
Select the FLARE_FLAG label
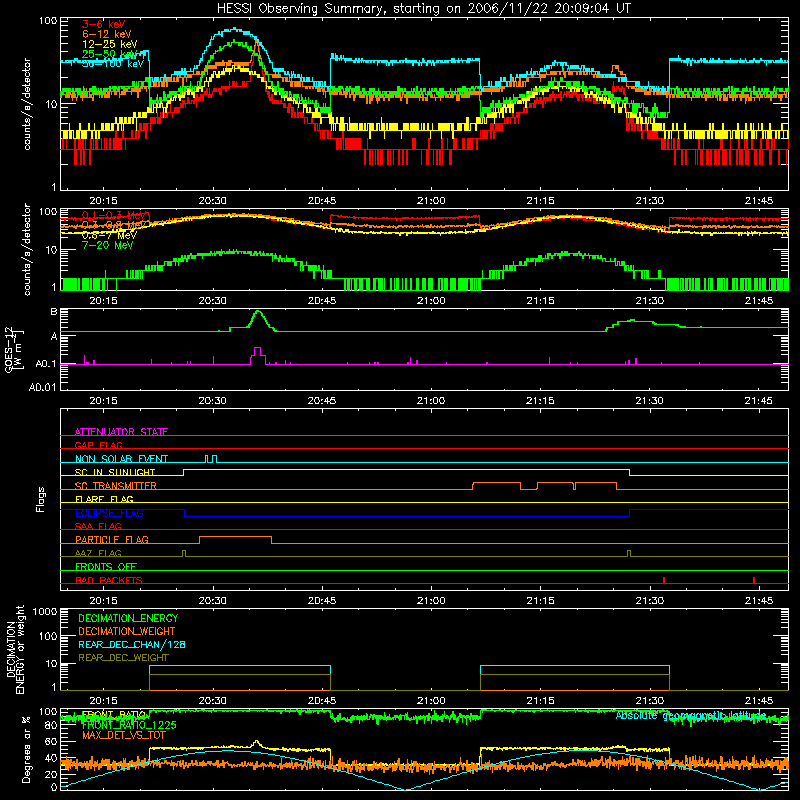tap(104, 499)
